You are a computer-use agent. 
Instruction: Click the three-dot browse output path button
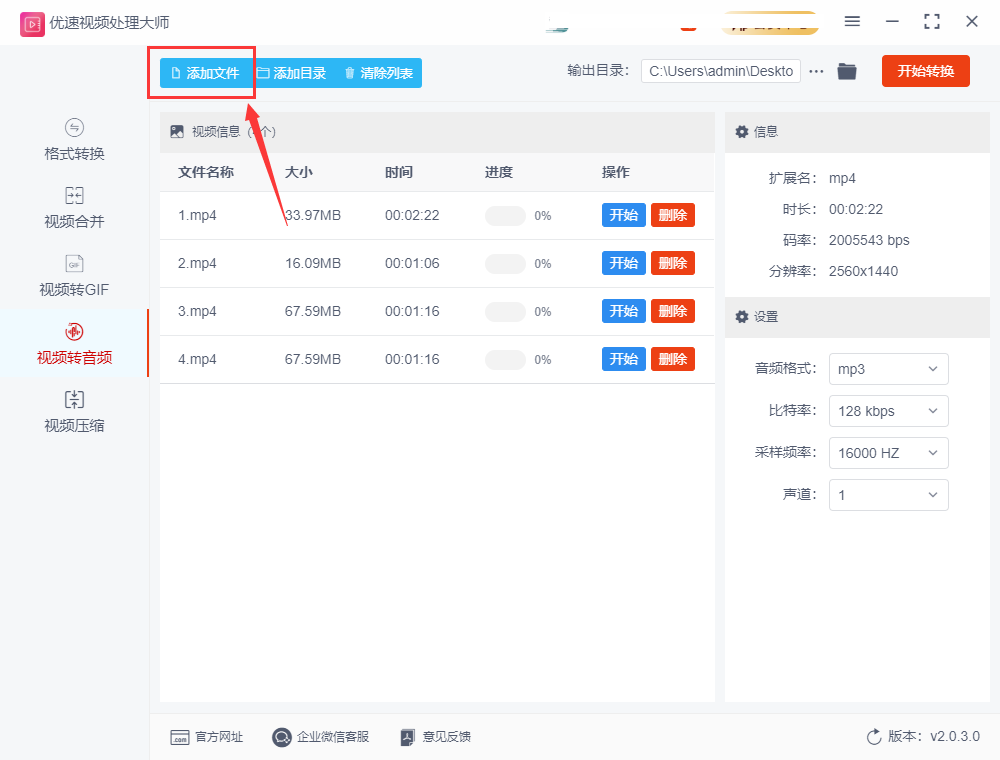pyautogui.click(x=816, y=71)
